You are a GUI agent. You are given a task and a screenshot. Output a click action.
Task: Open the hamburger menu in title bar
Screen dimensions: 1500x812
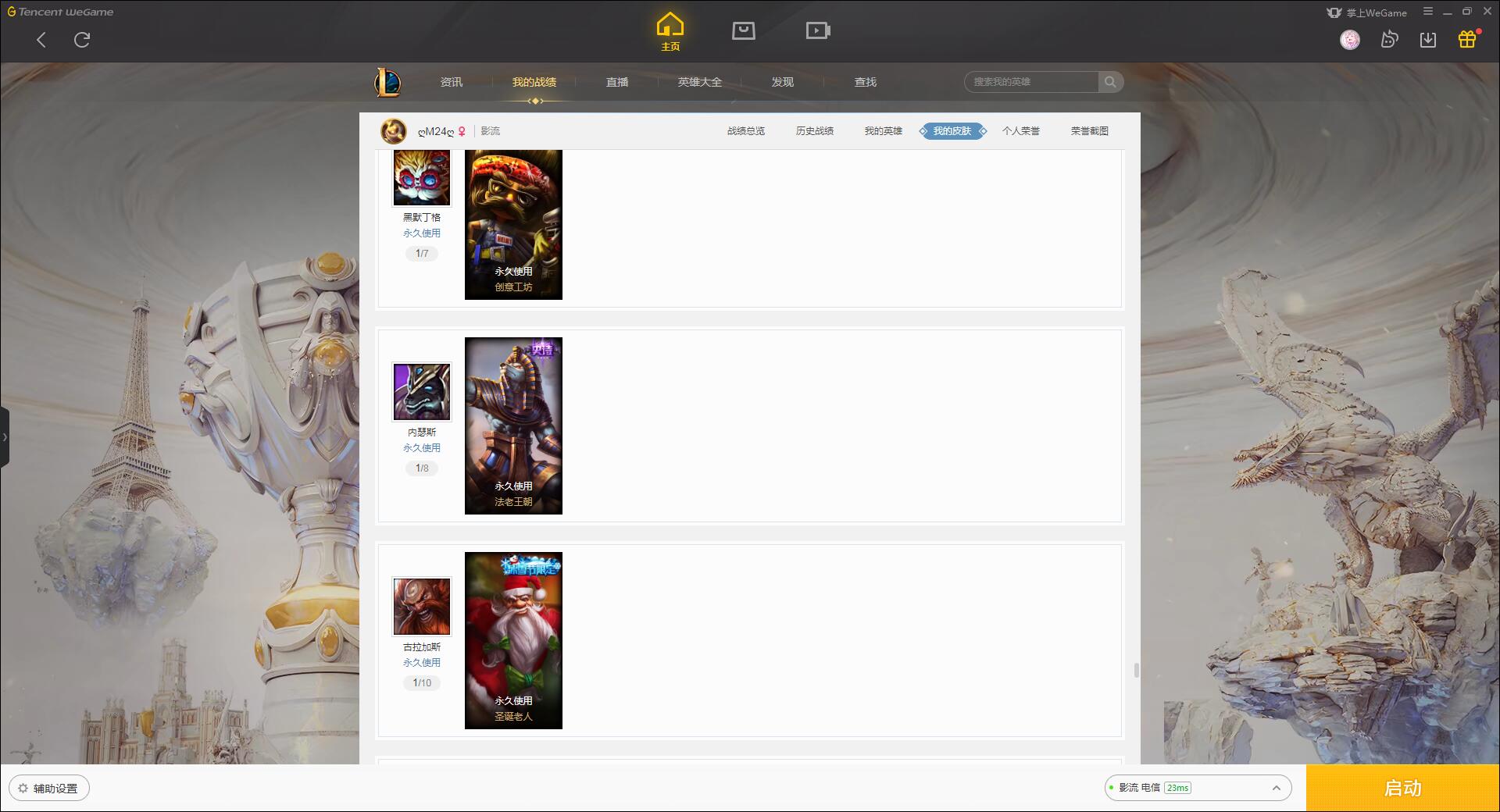[1428, 12]
